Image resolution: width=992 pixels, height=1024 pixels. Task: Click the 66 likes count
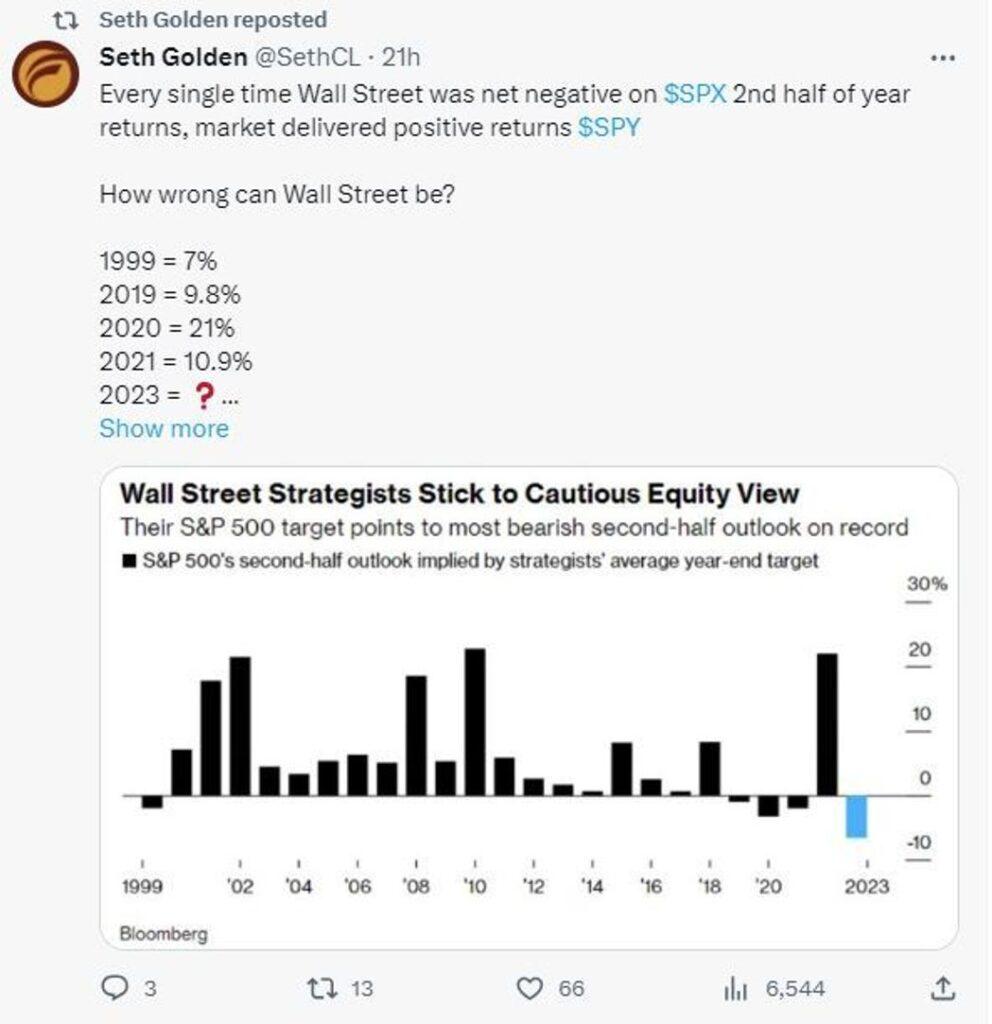[x=571, y=988]
